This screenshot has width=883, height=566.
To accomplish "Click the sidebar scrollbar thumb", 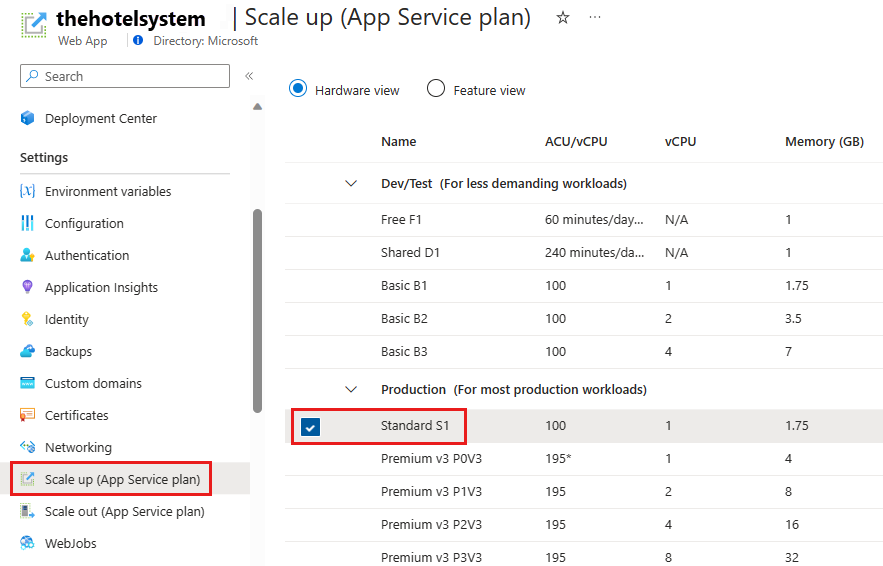I will (x=257, y=311).
